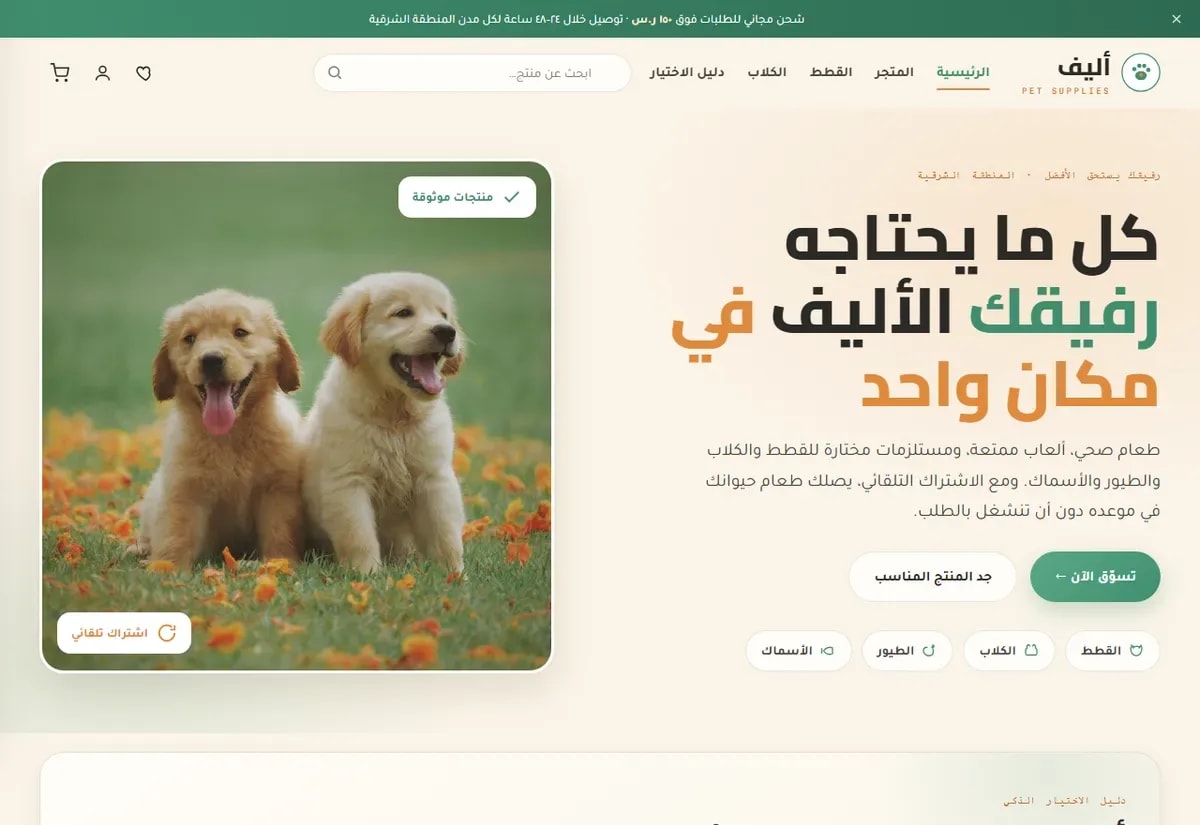Open دليل الاختيار nav item
This screenshot has height=825, width=1200.
[x=687, y=73]
